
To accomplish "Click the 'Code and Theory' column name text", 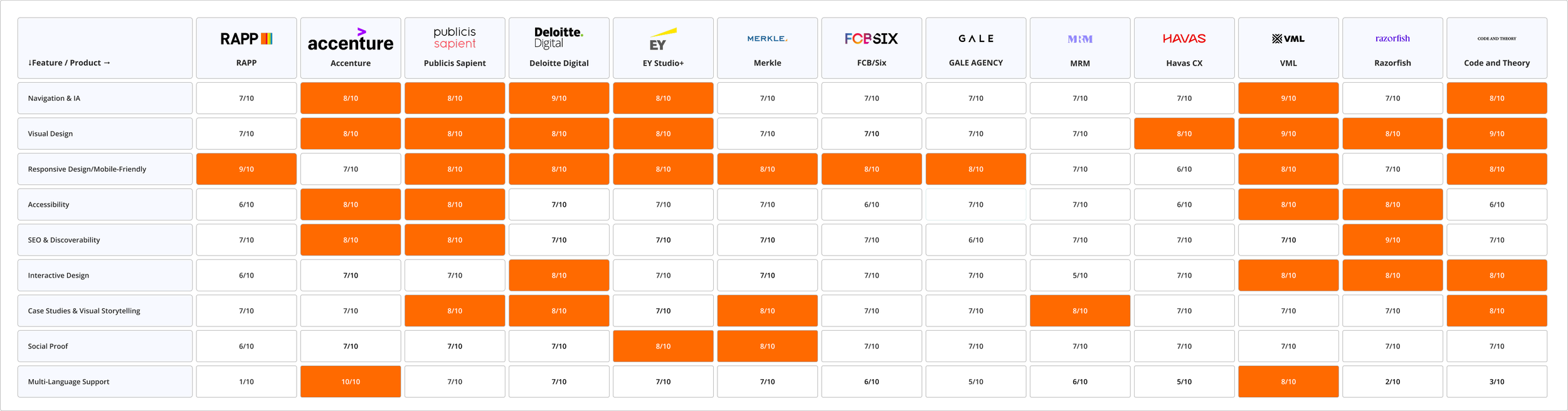I will (x=1496, y=63).
